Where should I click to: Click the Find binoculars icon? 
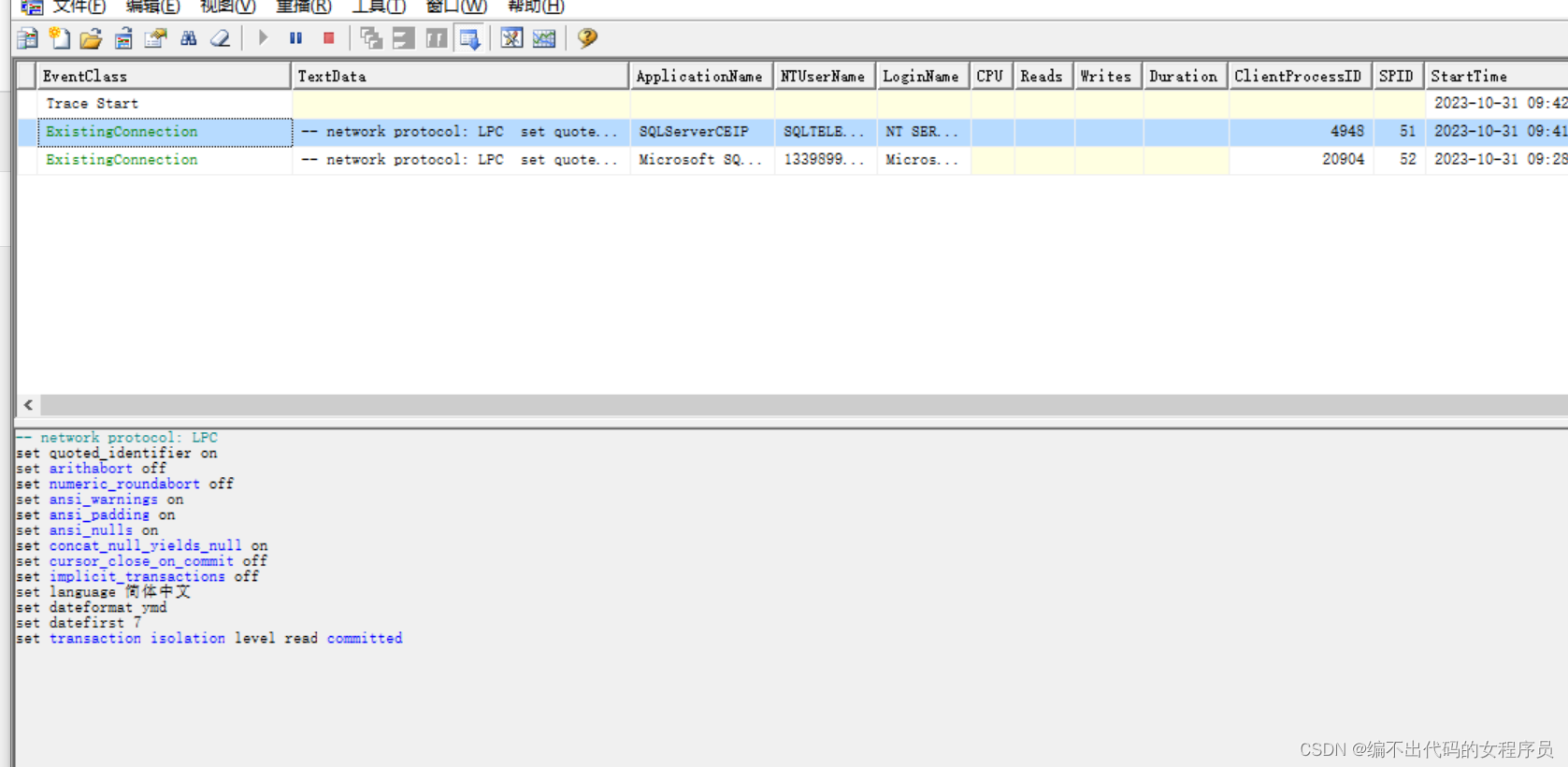coord(188,38)
